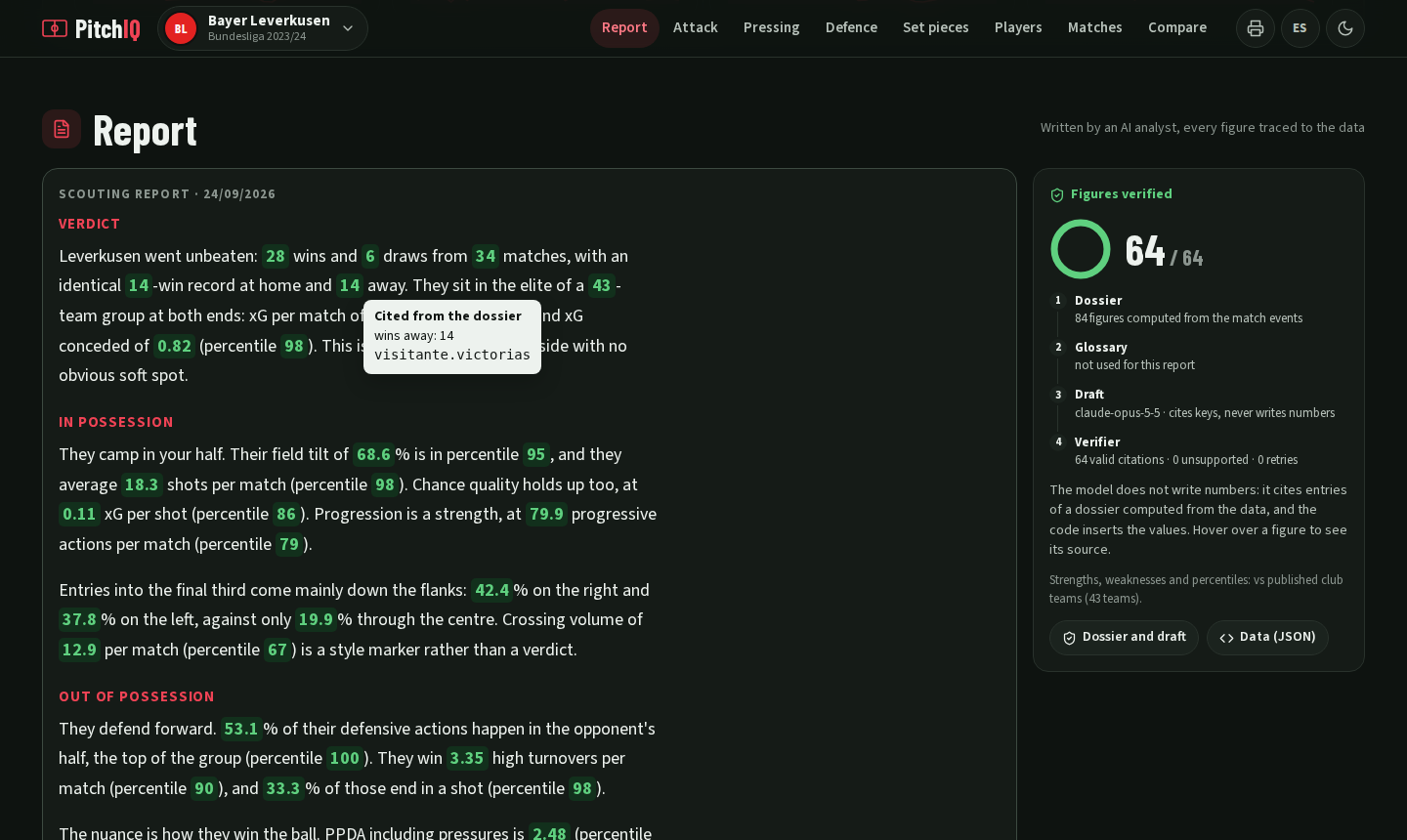
Task: Click the Dossier step number 1
Action: pos(1057,301)
